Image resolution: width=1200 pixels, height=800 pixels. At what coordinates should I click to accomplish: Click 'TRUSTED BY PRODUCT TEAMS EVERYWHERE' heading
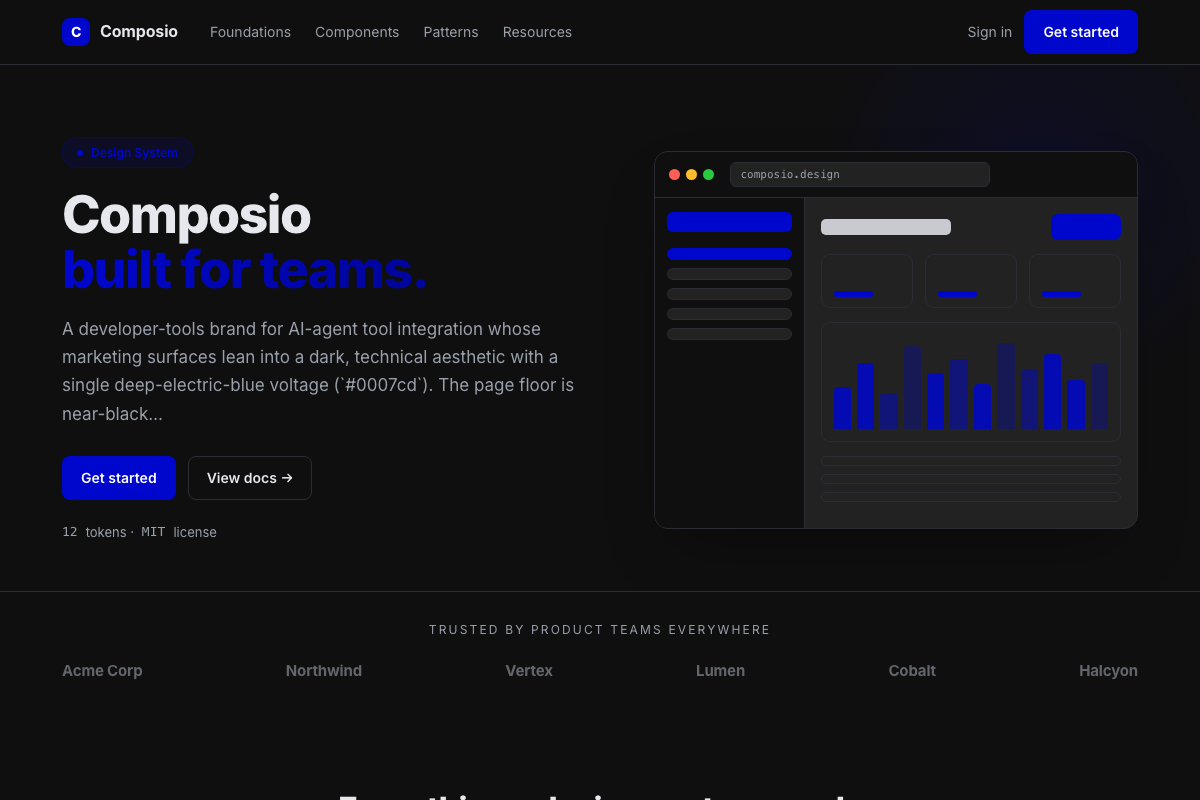tap(600, 630)
